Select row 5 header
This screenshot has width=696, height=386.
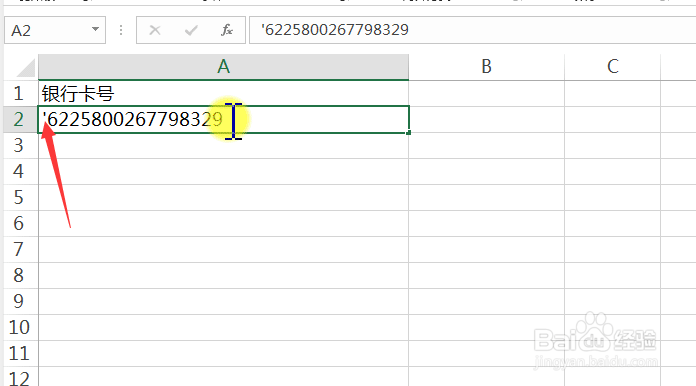[20, 197]
